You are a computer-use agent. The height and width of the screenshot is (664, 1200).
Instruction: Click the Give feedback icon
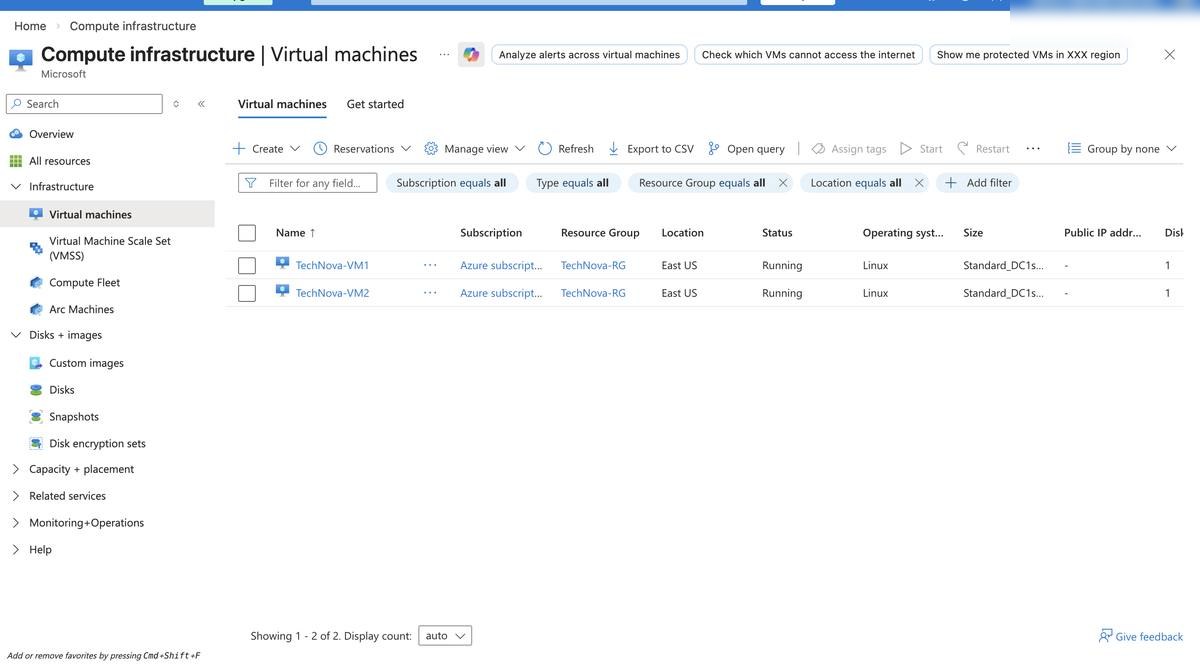pos(1106,636)
